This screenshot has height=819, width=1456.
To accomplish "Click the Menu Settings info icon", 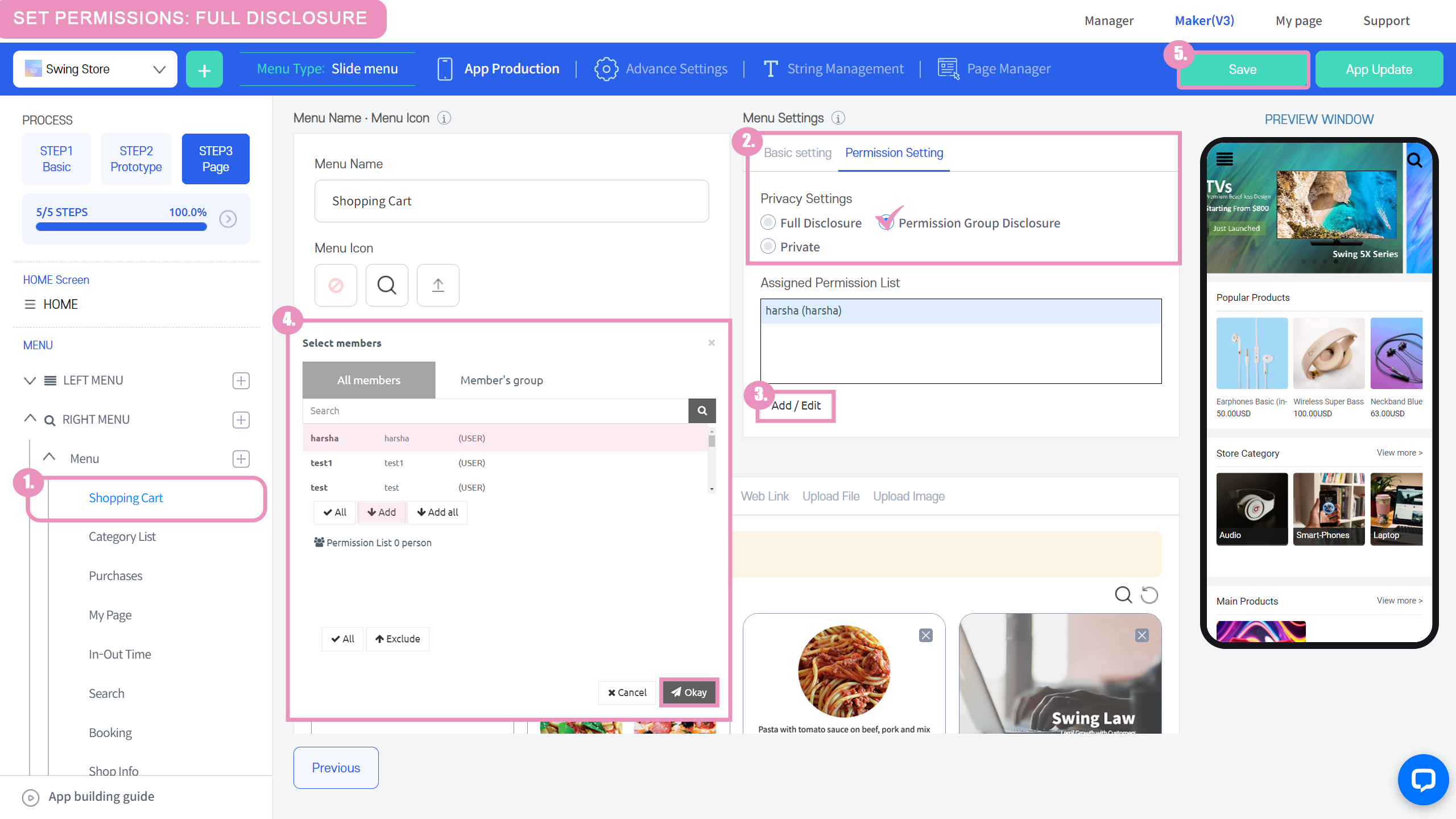I will (838, 118).
